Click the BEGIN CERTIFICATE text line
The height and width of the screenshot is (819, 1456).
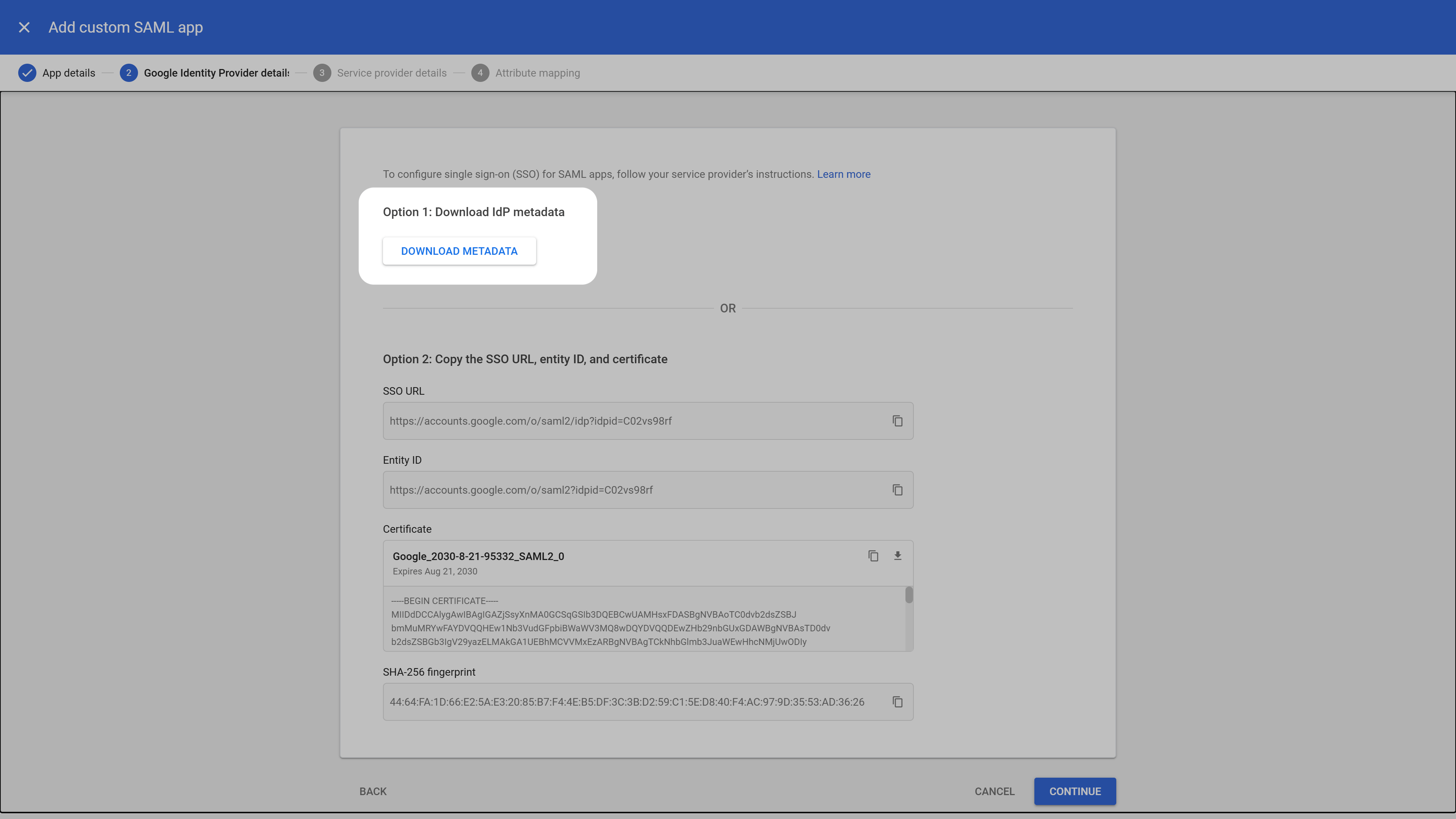tap(444, 601)
